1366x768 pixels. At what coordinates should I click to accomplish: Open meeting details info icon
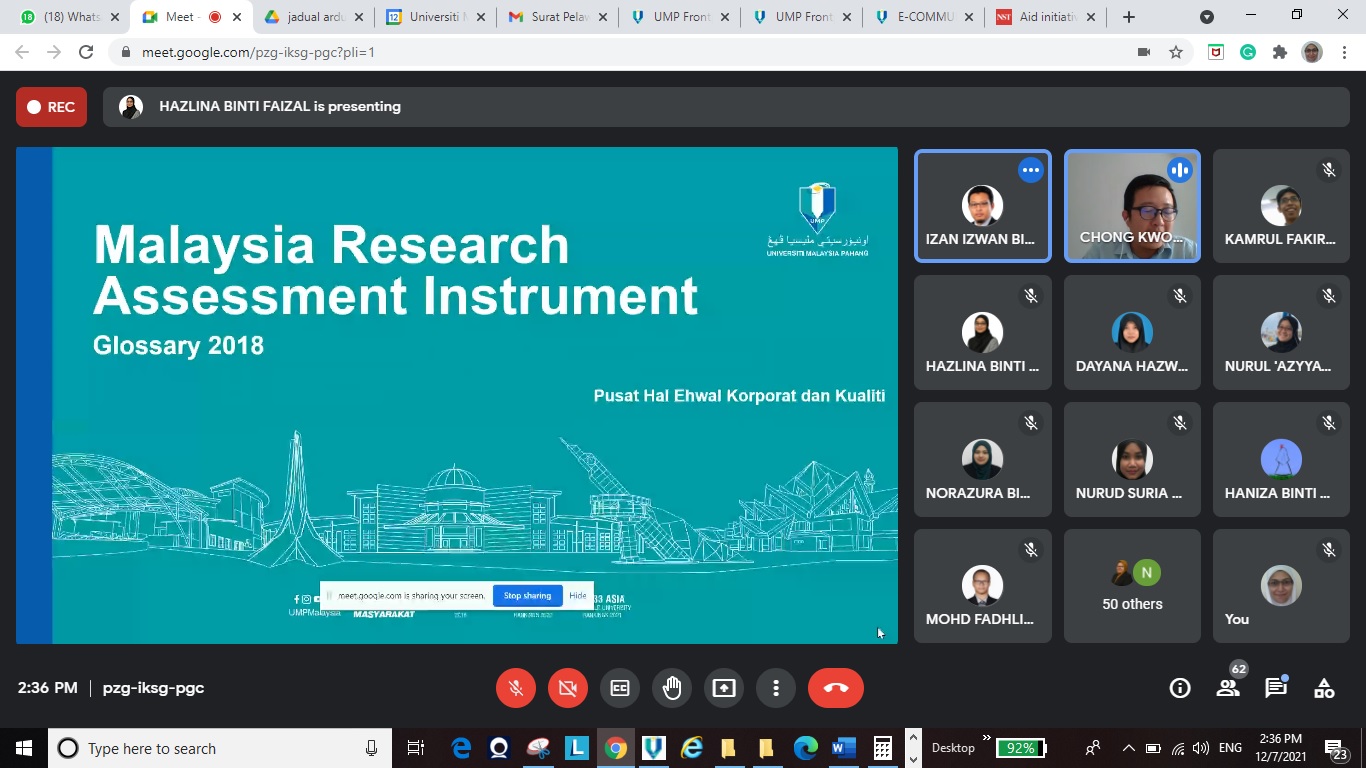click(1180, 688)
